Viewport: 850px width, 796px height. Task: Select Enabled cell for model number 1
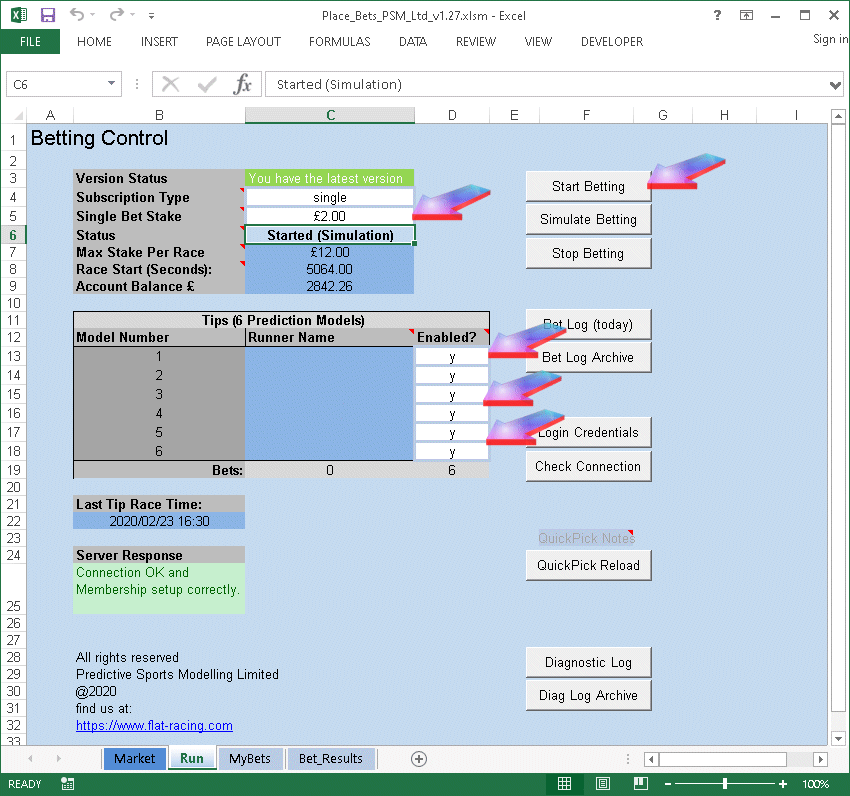click(452, 357)
